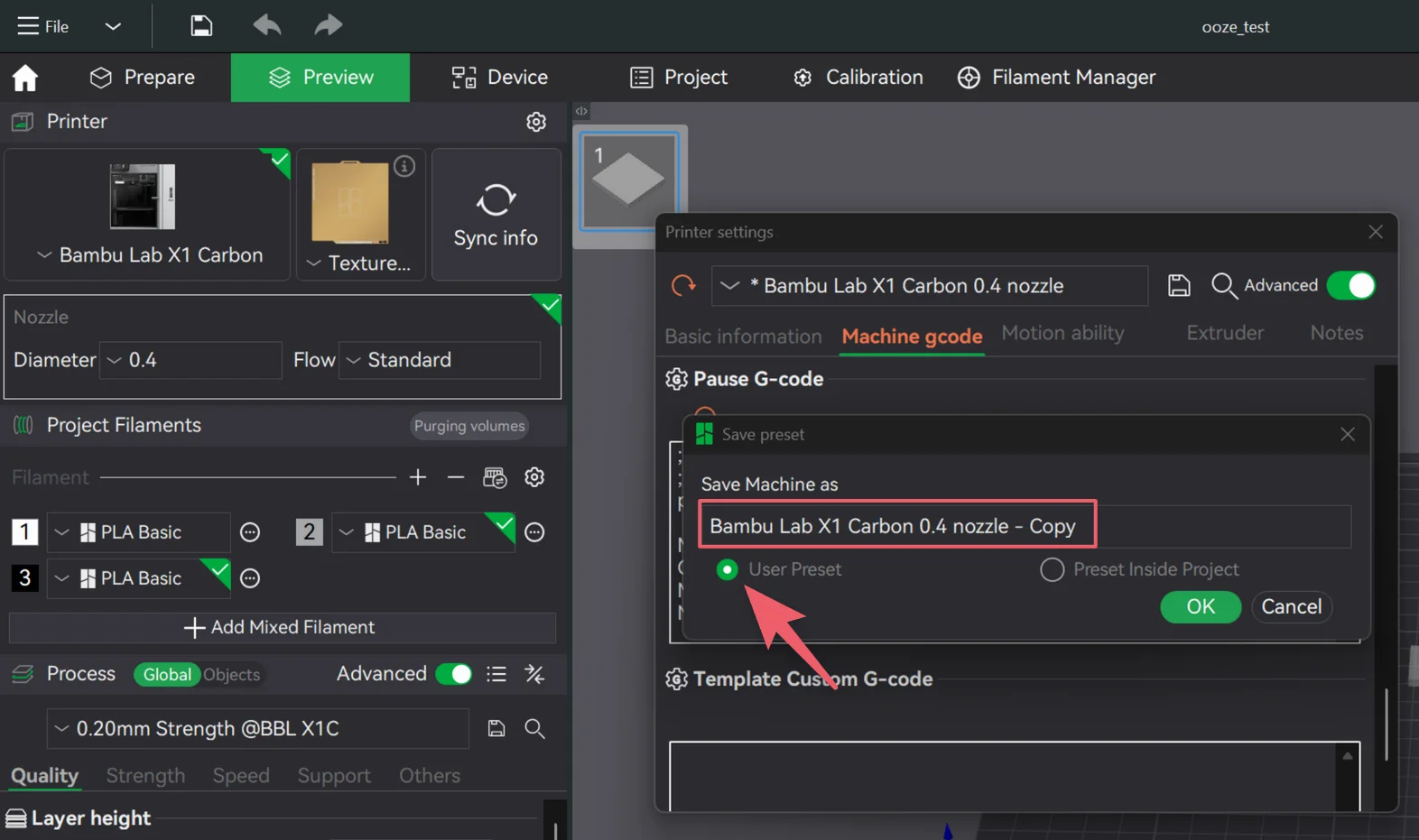Switch to the Prepare tab
This screenshot has height=840, width=1419.
coord(143,78)
